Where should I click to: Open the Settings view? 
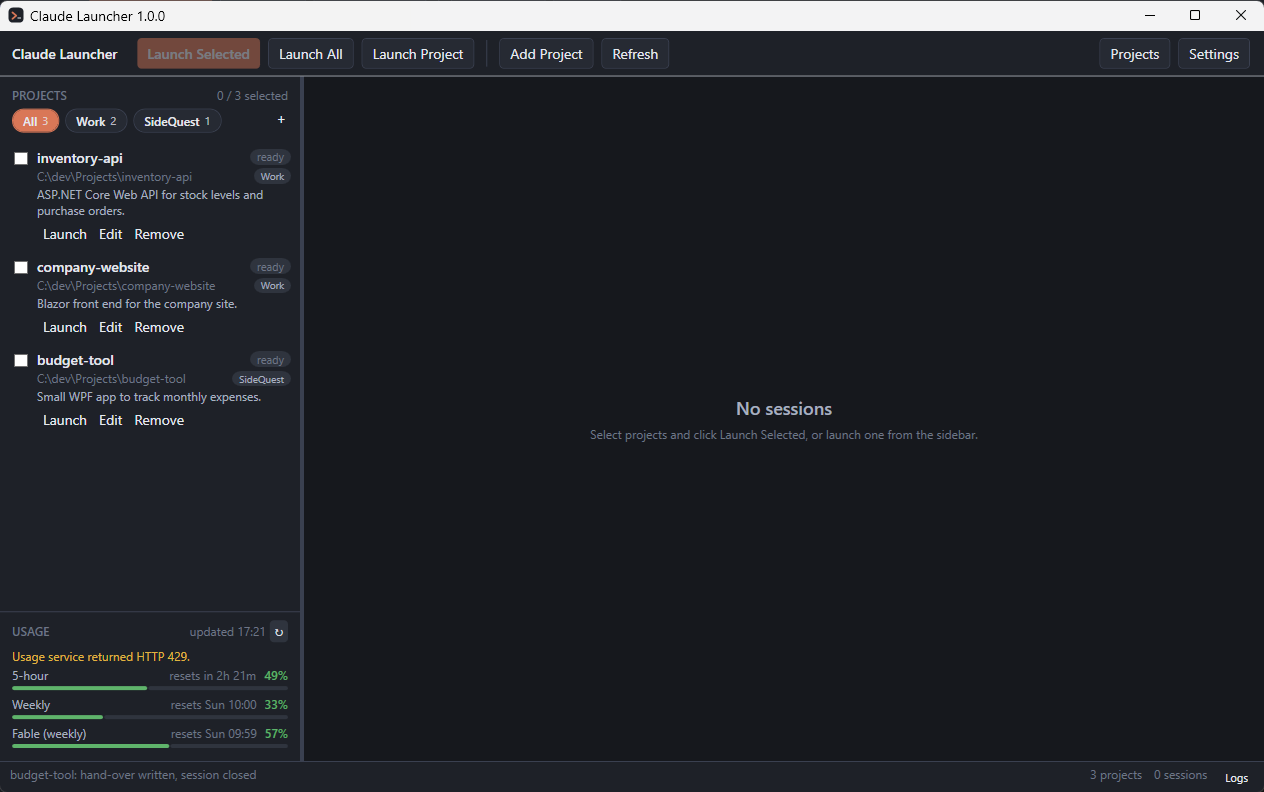tap(1214, 54)
